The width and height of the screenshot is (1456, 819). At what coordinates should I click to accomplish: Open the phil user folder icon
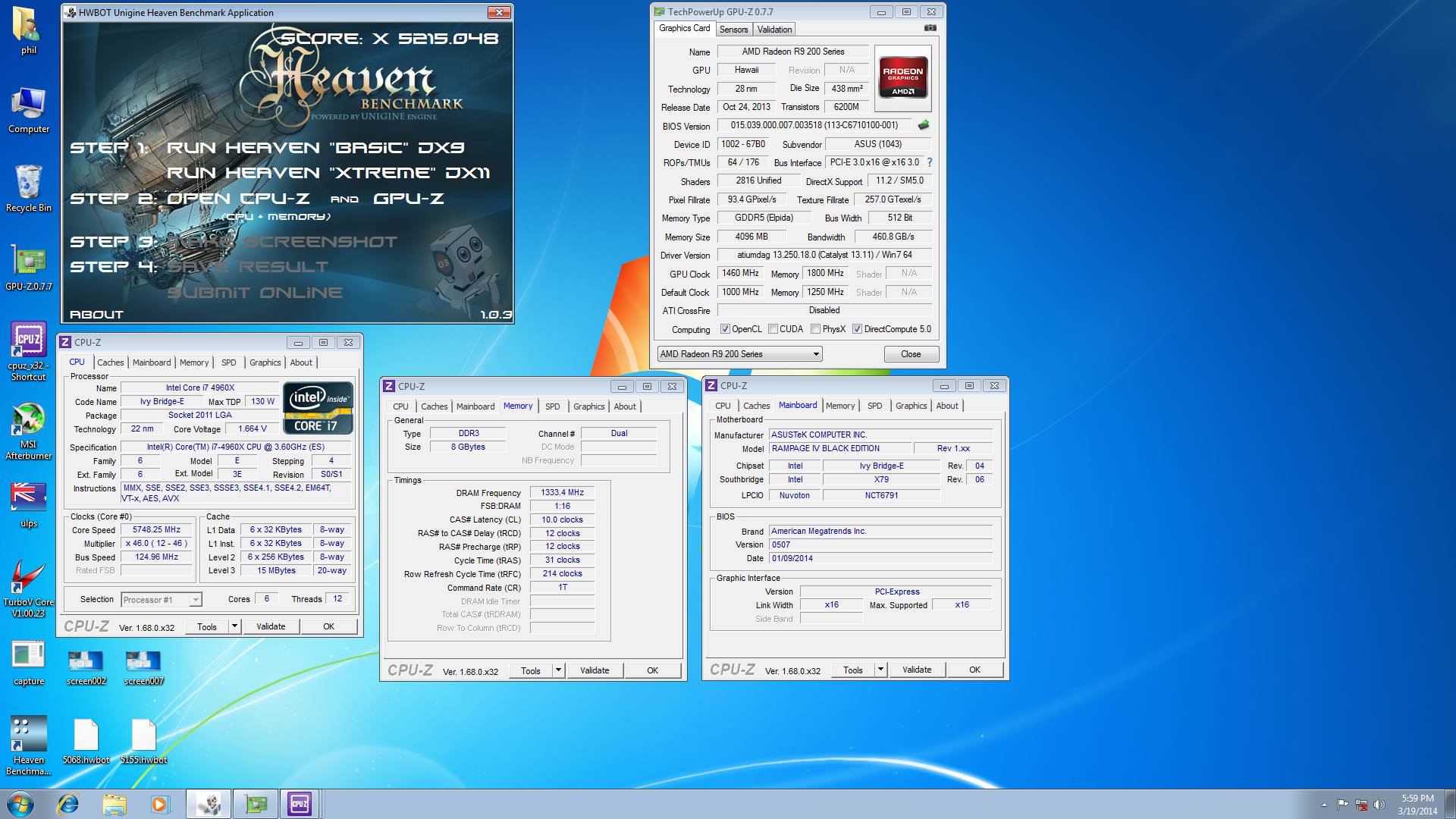[x=29, y=30]
